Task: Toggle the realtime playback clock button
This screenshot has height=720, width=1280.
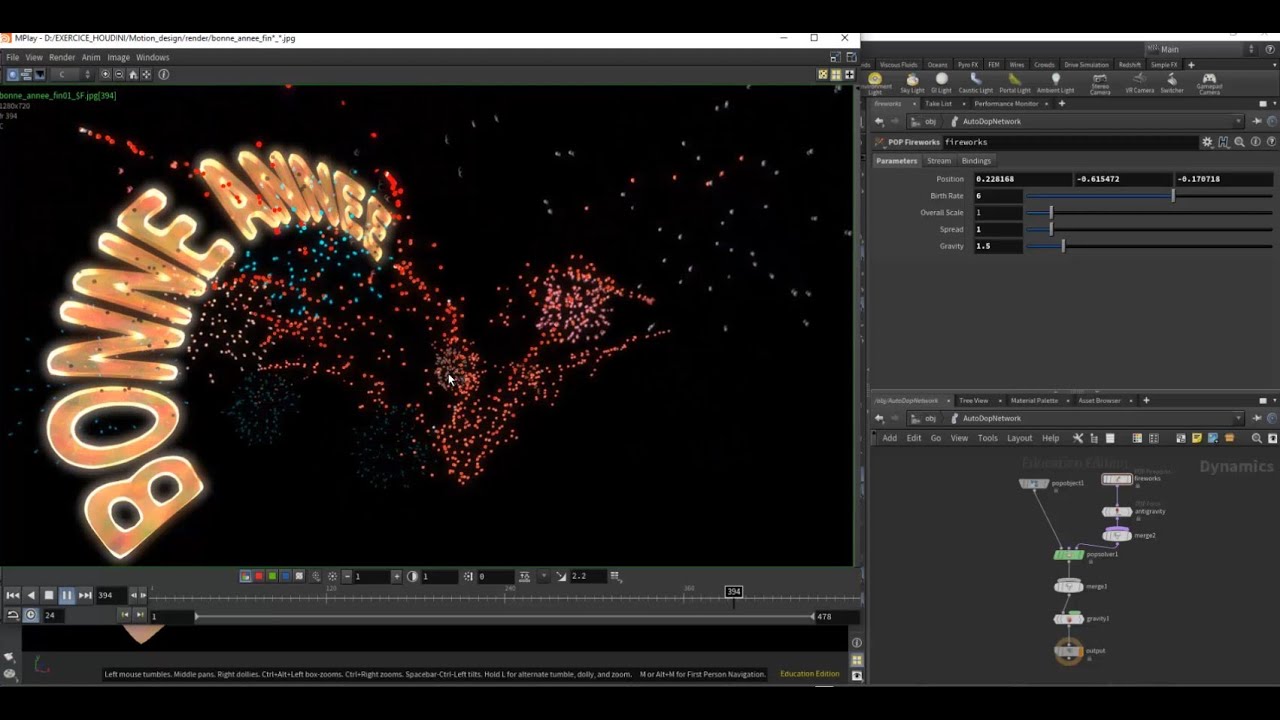Action: [31, 615]
